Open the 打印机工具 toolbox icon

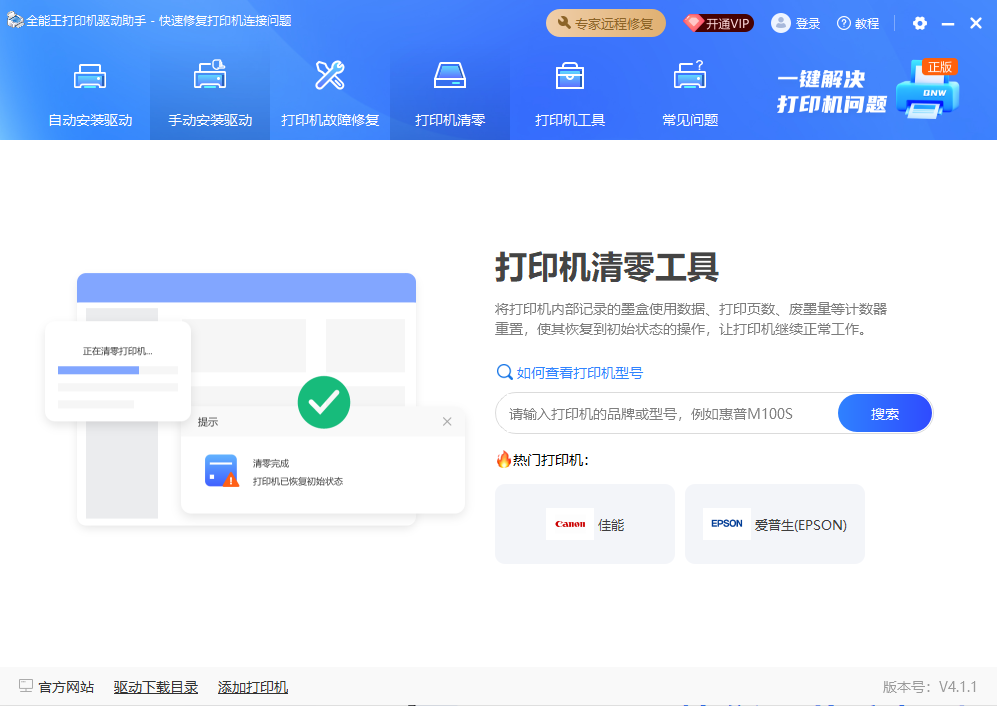pyautogui.click(x=570, y=77)
